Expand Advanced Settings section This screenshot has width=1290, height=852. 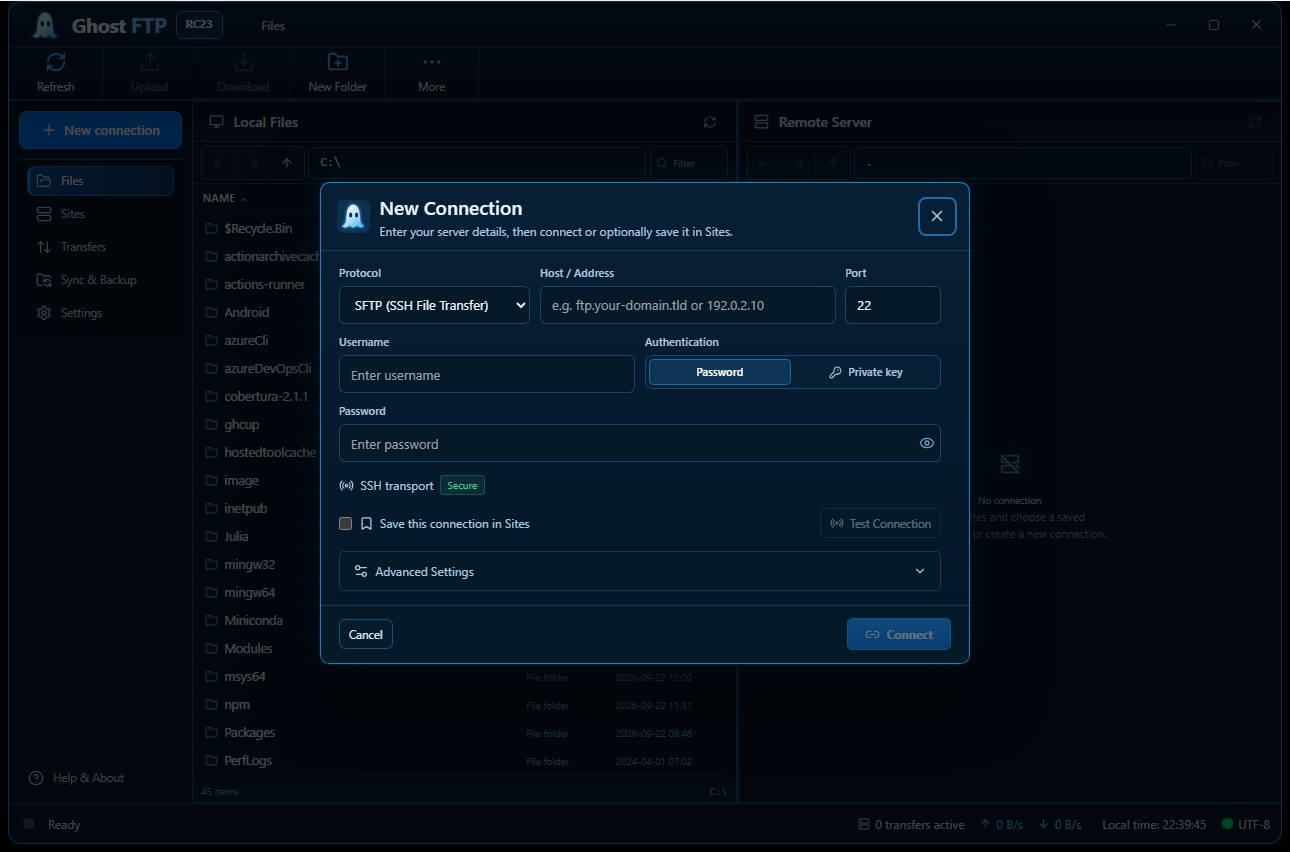[x=640, y=571]
